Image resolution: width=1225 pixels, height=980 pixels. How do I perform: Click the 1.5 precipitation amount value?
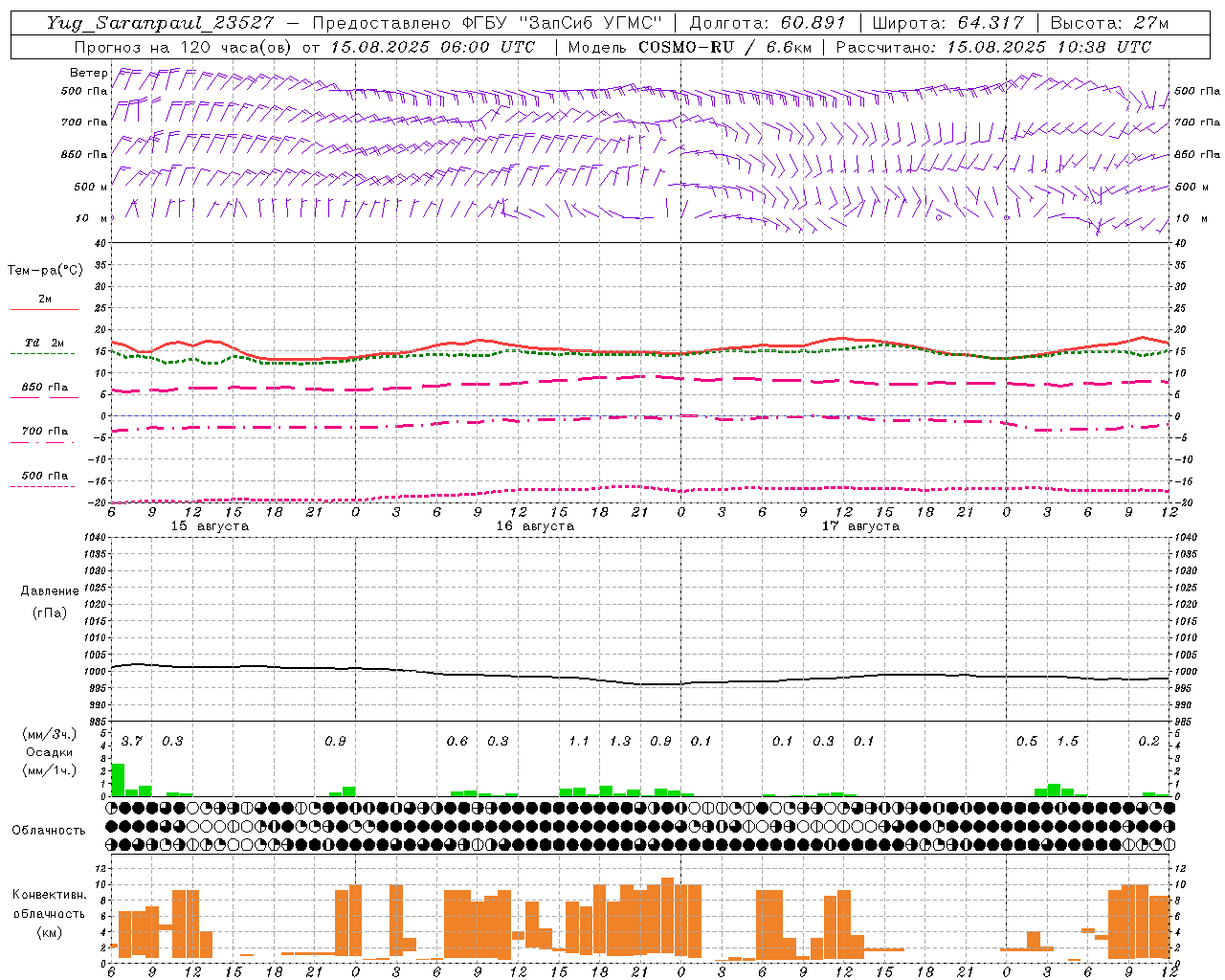click(1067, 742)
